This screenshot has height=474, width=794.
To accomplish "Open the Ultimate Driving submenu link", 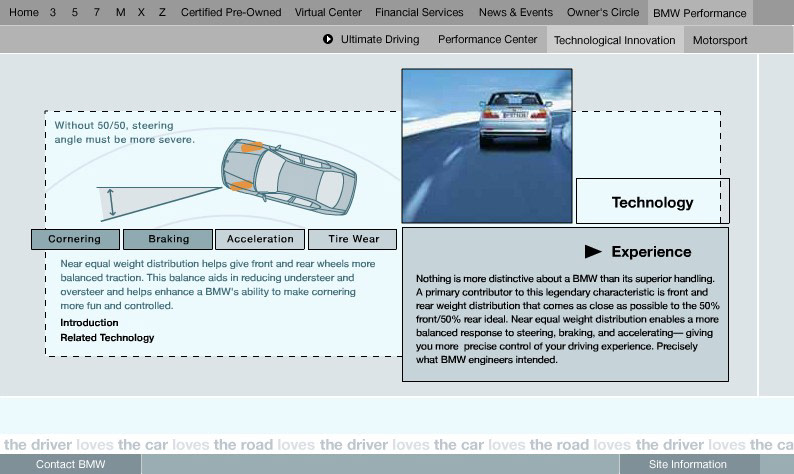I will 380,39.
